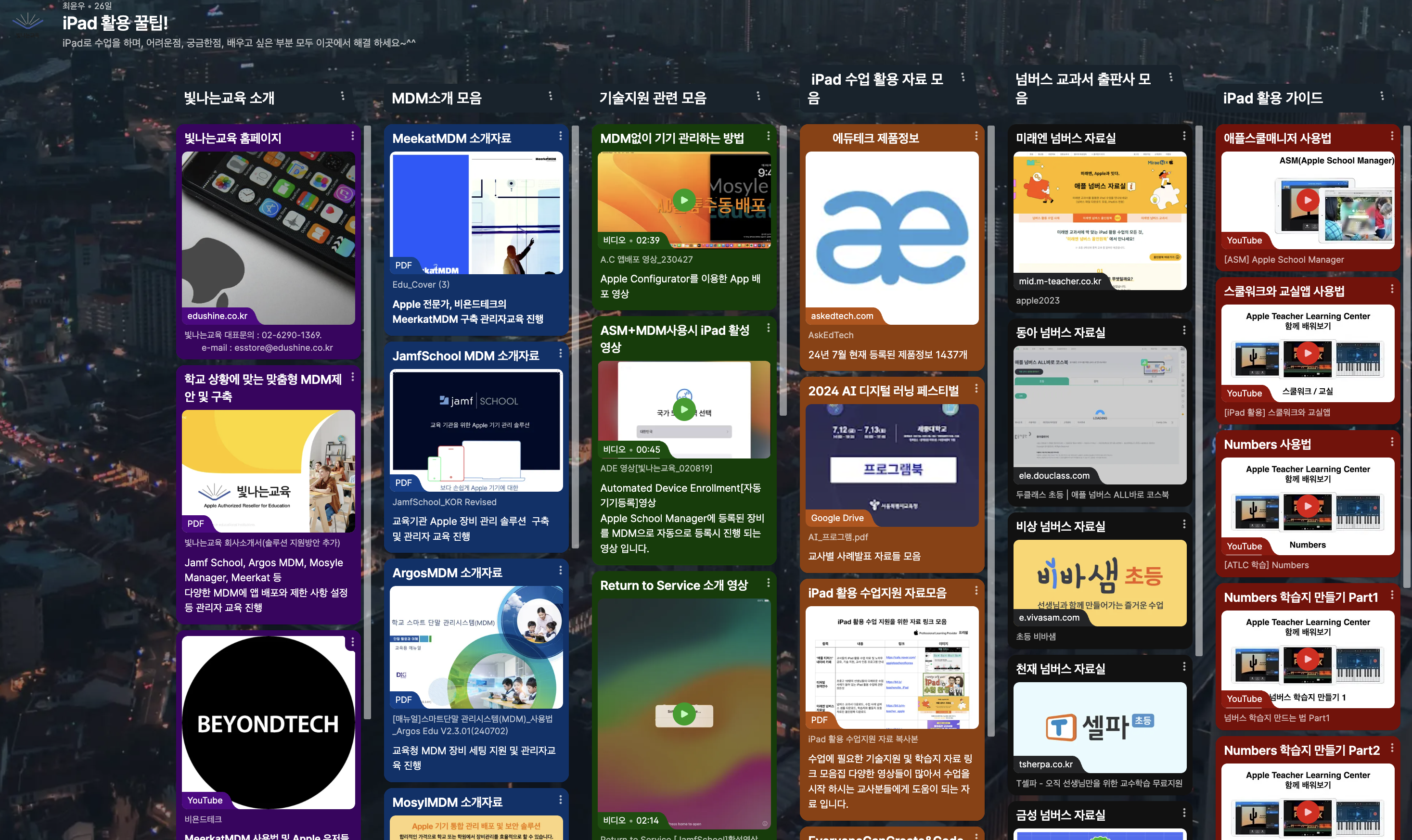The image size is (1412, 840).
Task: Open three-dot menu on 애플스쿨매니저 사용법 card
Action: (1392, 136)
